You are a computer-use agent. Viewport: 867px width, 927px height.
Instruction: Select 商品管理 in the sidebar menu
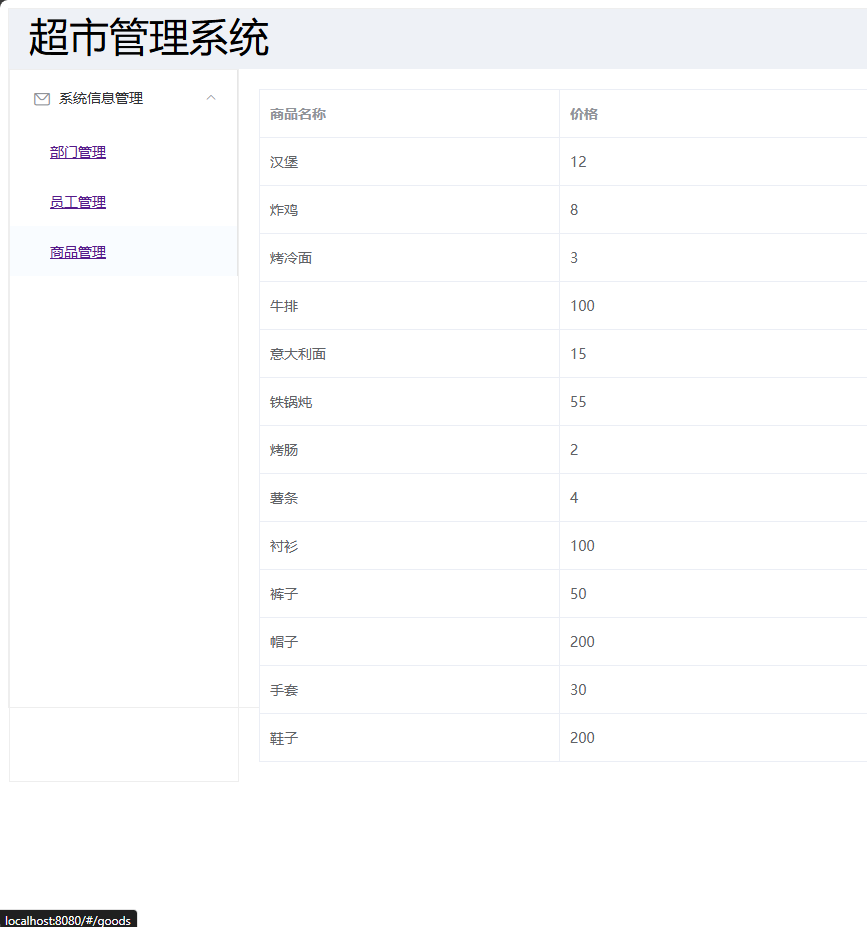click(x=77, y=251)
